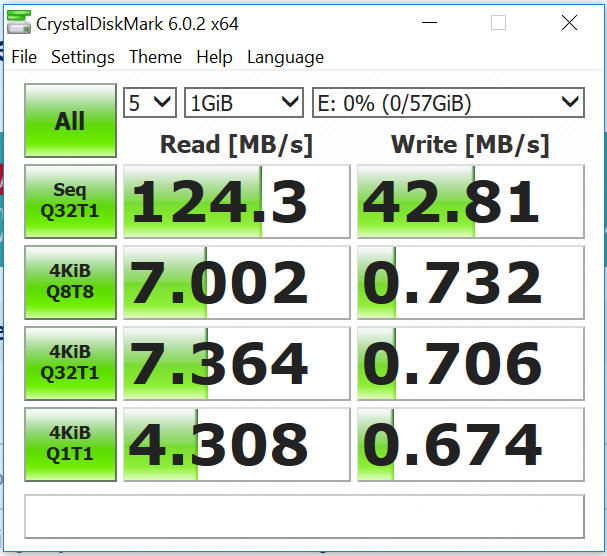Click the CrystalDiskMark app icon in title bar
This screenshot has height=556, width=607.
tap(19, 22)
